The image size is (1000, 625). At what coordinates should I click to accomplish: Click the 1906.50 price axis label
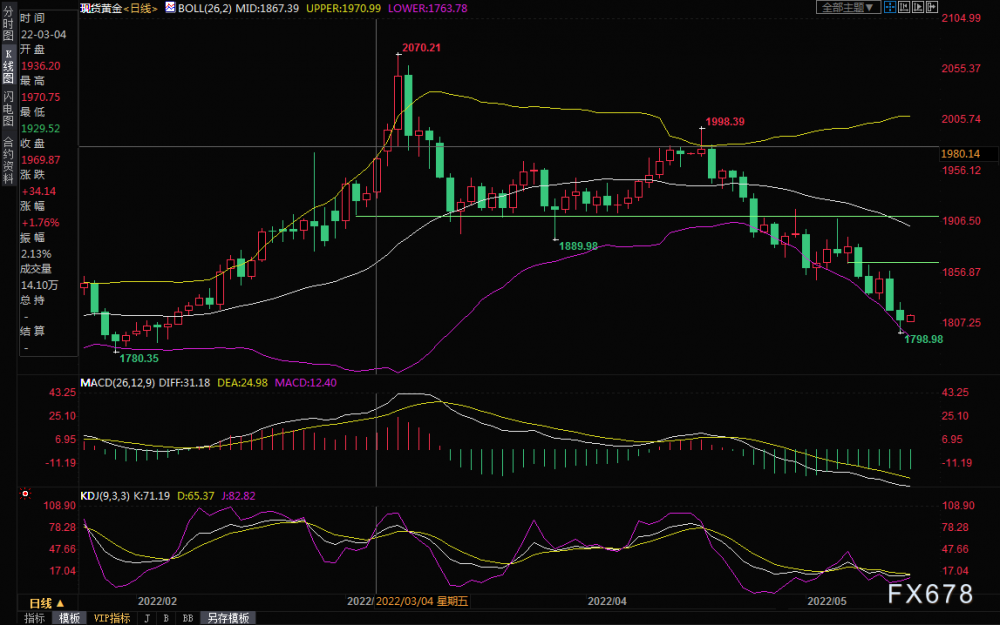[x=961, y=221]
